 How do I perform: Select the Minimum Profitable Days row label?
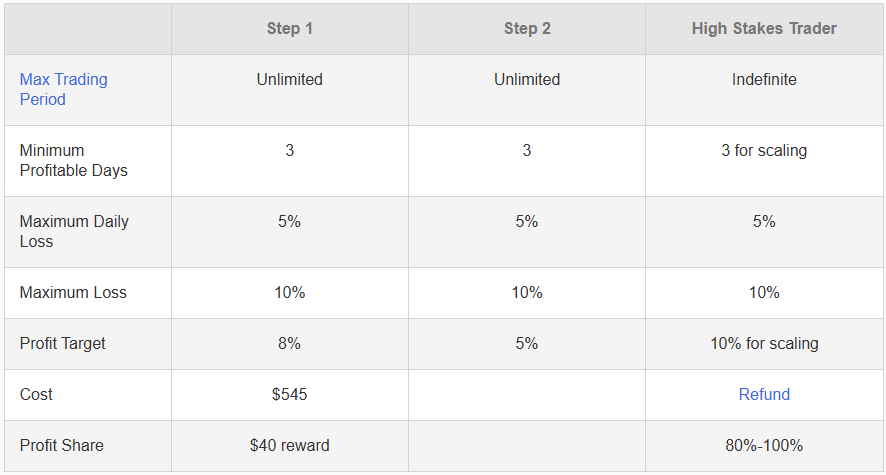(x=73, y=160)
